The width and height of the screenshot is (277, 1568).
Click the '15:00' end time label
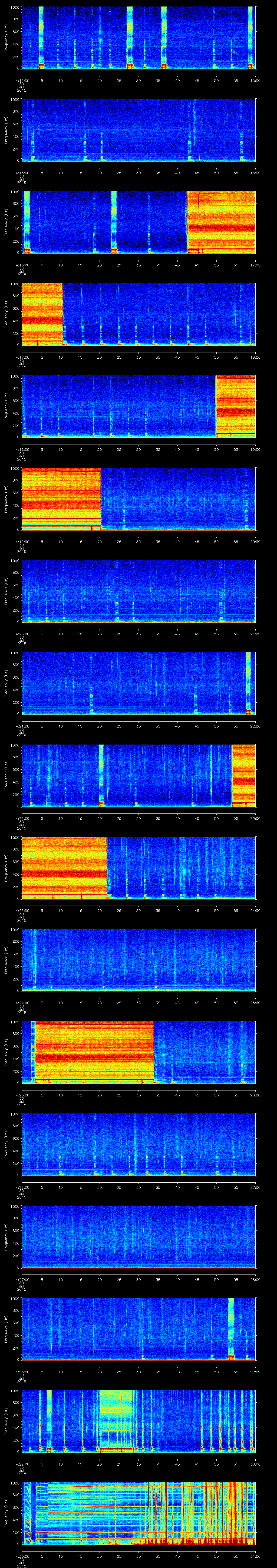pos(255,80)
